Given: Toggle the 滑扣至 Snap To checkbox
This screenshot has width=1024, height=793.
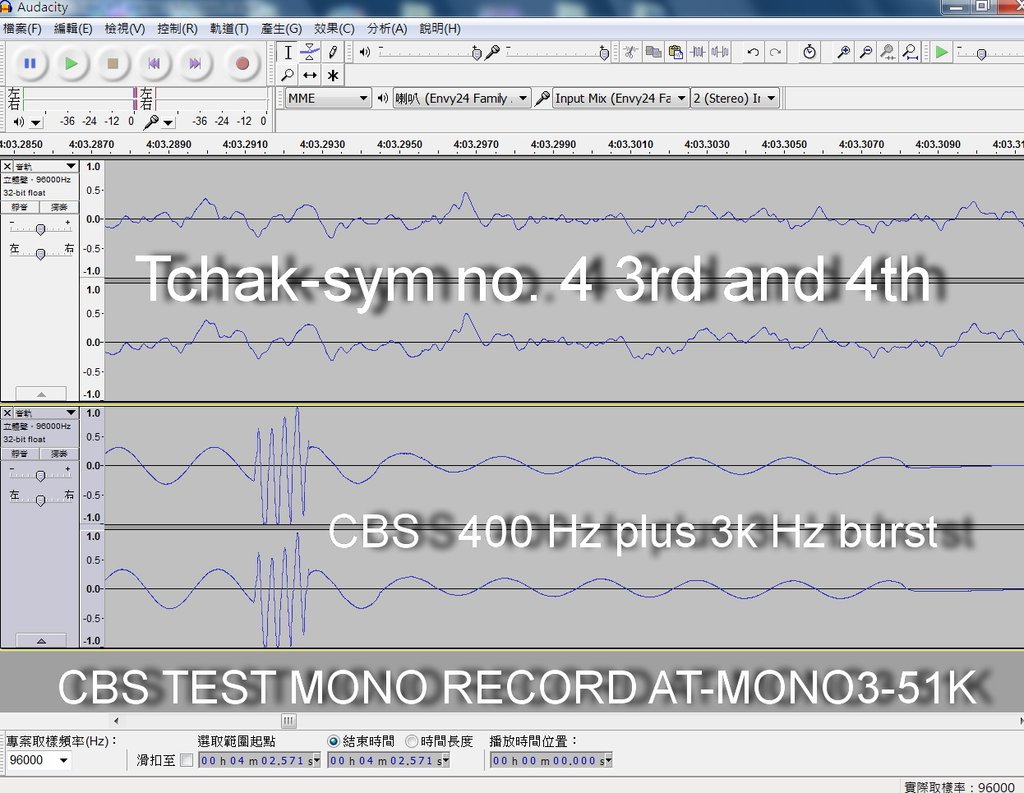Looking at the screenshot, I should 187,760.
